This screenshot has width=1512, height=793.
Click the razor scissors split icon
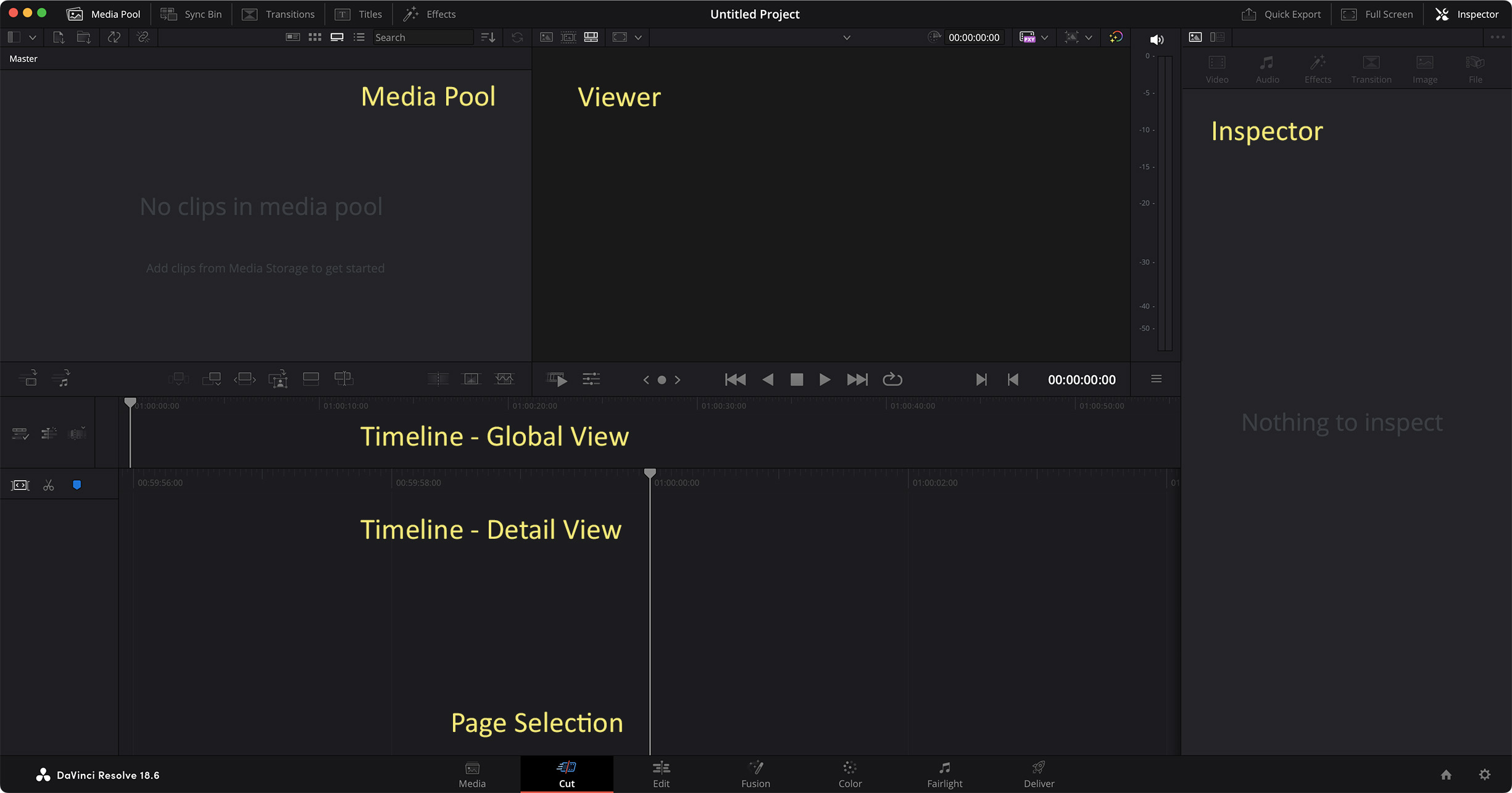pyautogui.click(x=49, y=486)
